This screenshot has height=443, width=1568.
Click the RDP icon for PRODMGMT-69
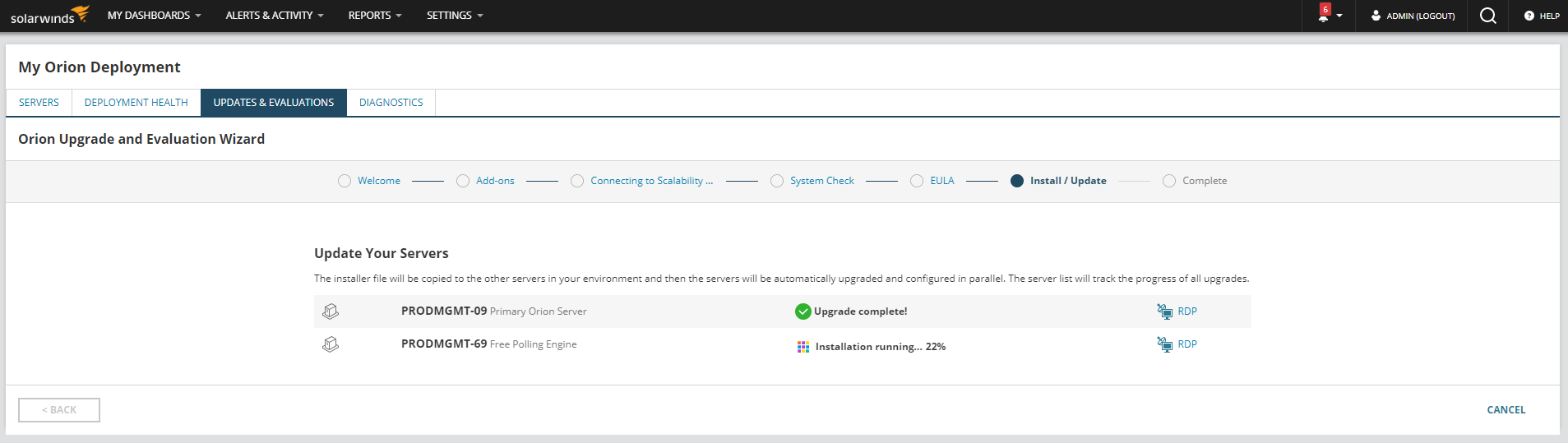point(1165,344)
